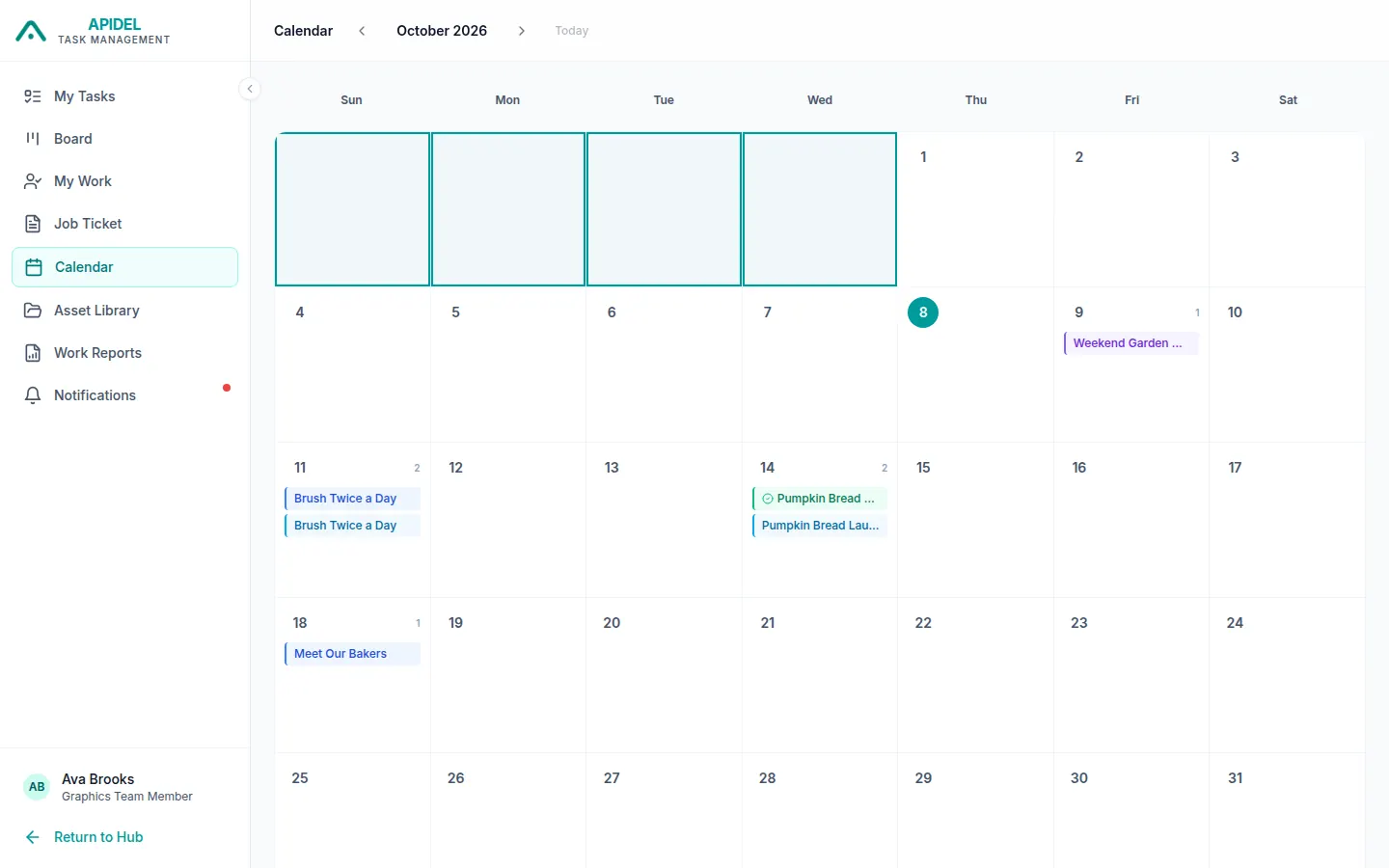Screen dimensions: 1389x868
Task: Collapse the sidebar with the chevron button
Action: click(x=250, y=89)
